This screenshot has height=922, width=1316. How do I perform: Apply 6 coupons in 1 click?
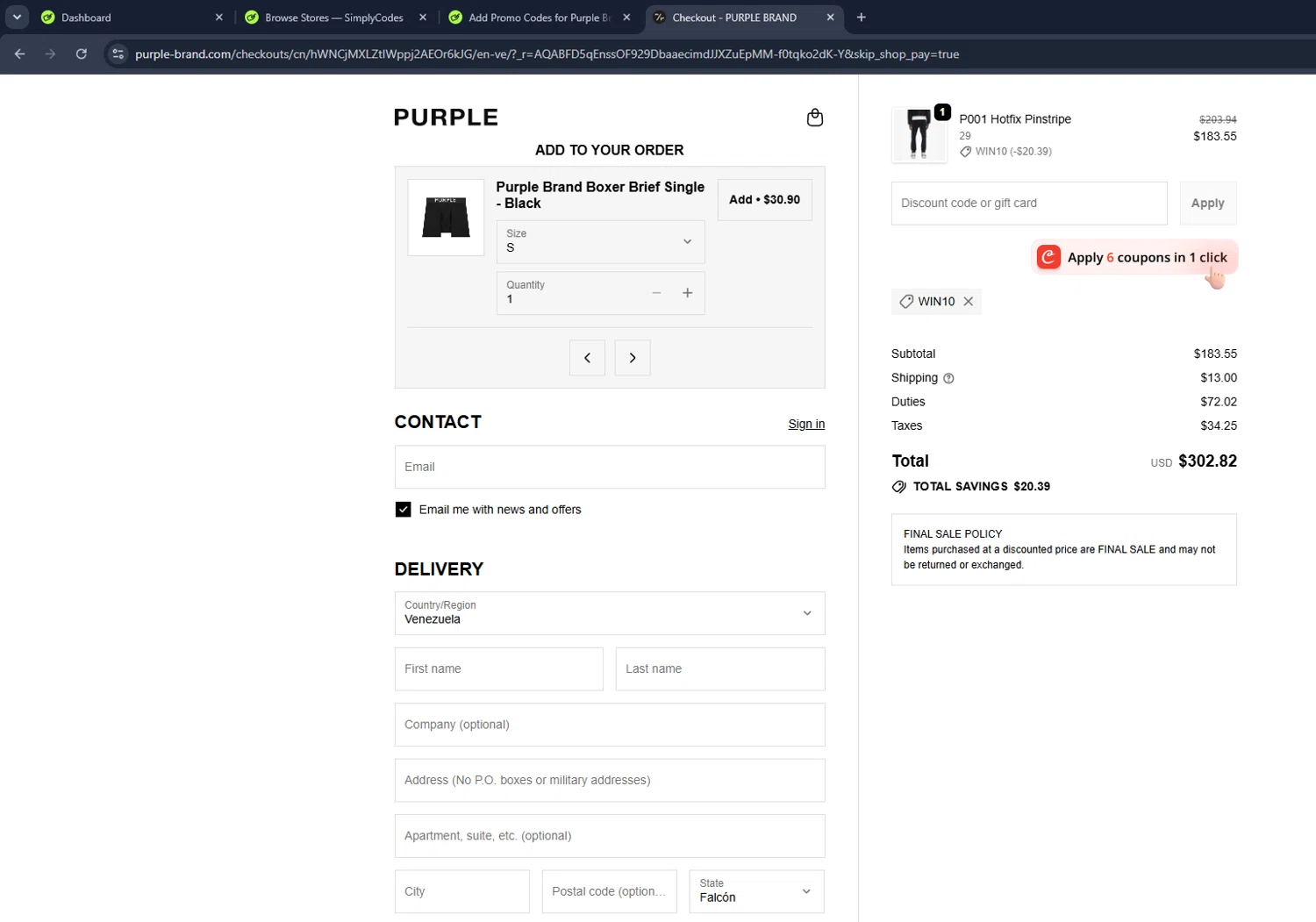pos(1134,257)
